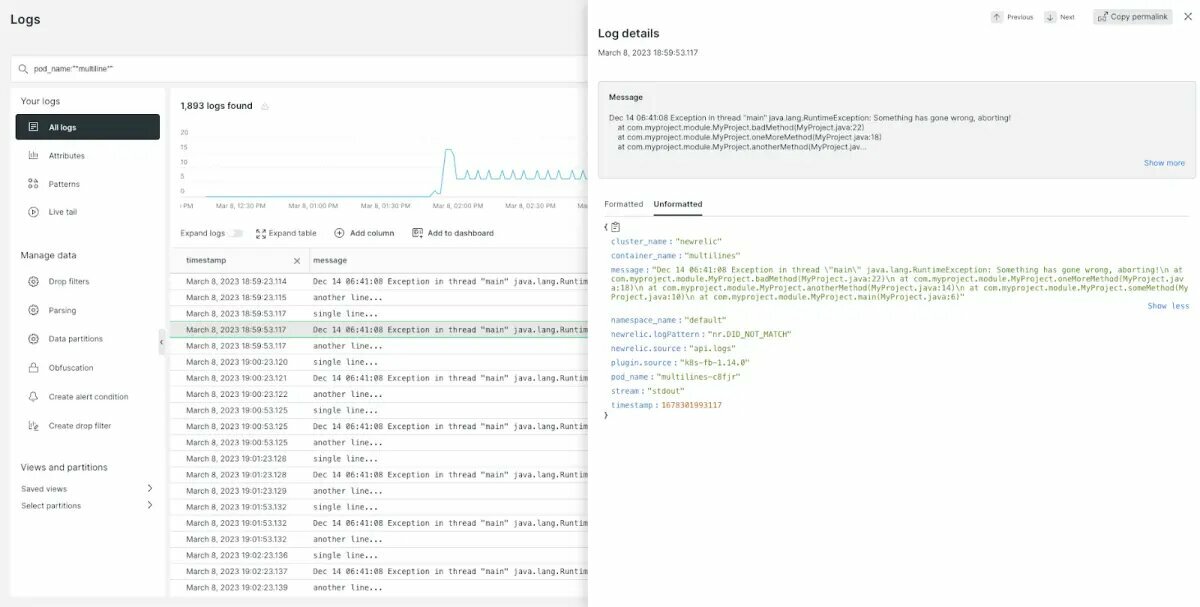Collapse the left sidebar handle
This screenshot has height=607, width=1200.
pos(161,343)
